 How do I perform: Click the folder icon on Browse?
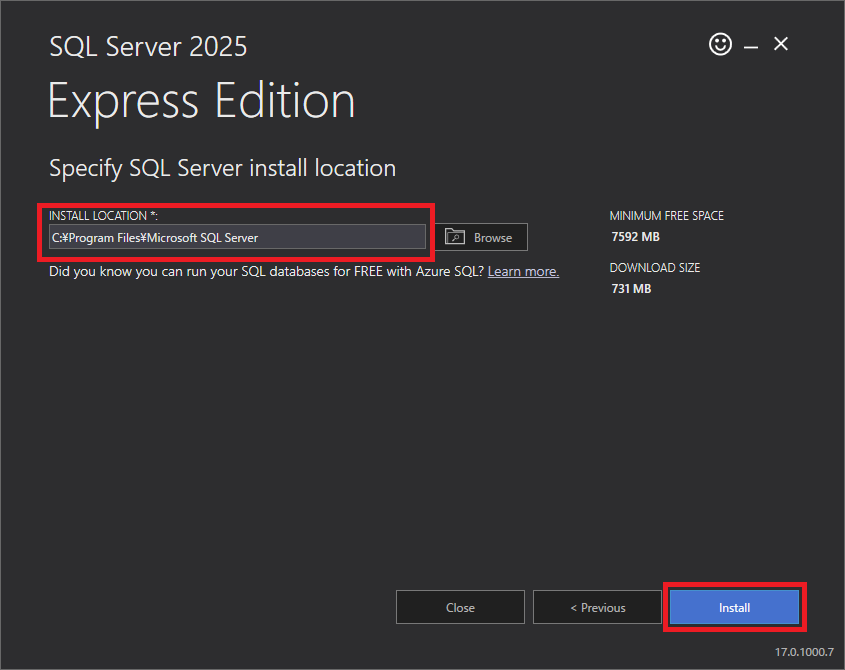pyautogui.click(x=455, y=237)
